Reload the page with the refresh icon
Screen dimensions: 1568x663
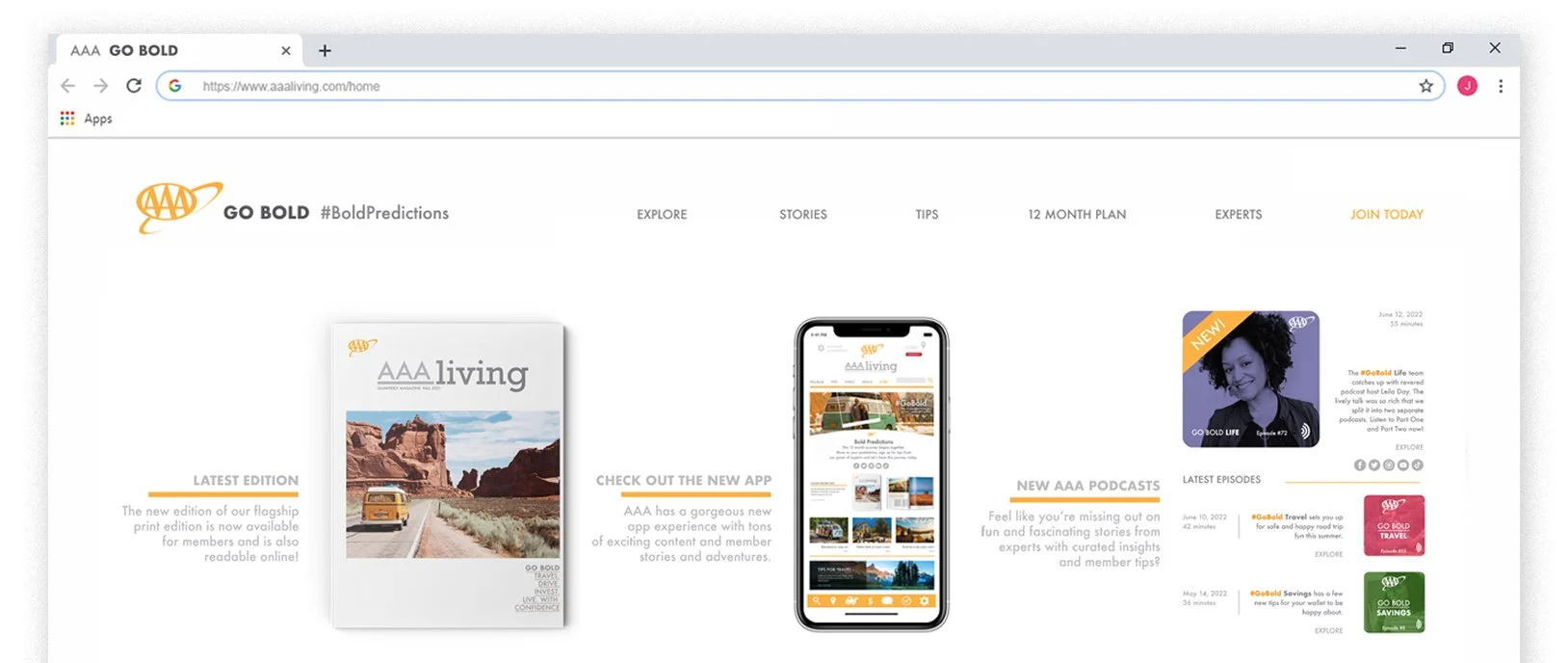(134, 86)
